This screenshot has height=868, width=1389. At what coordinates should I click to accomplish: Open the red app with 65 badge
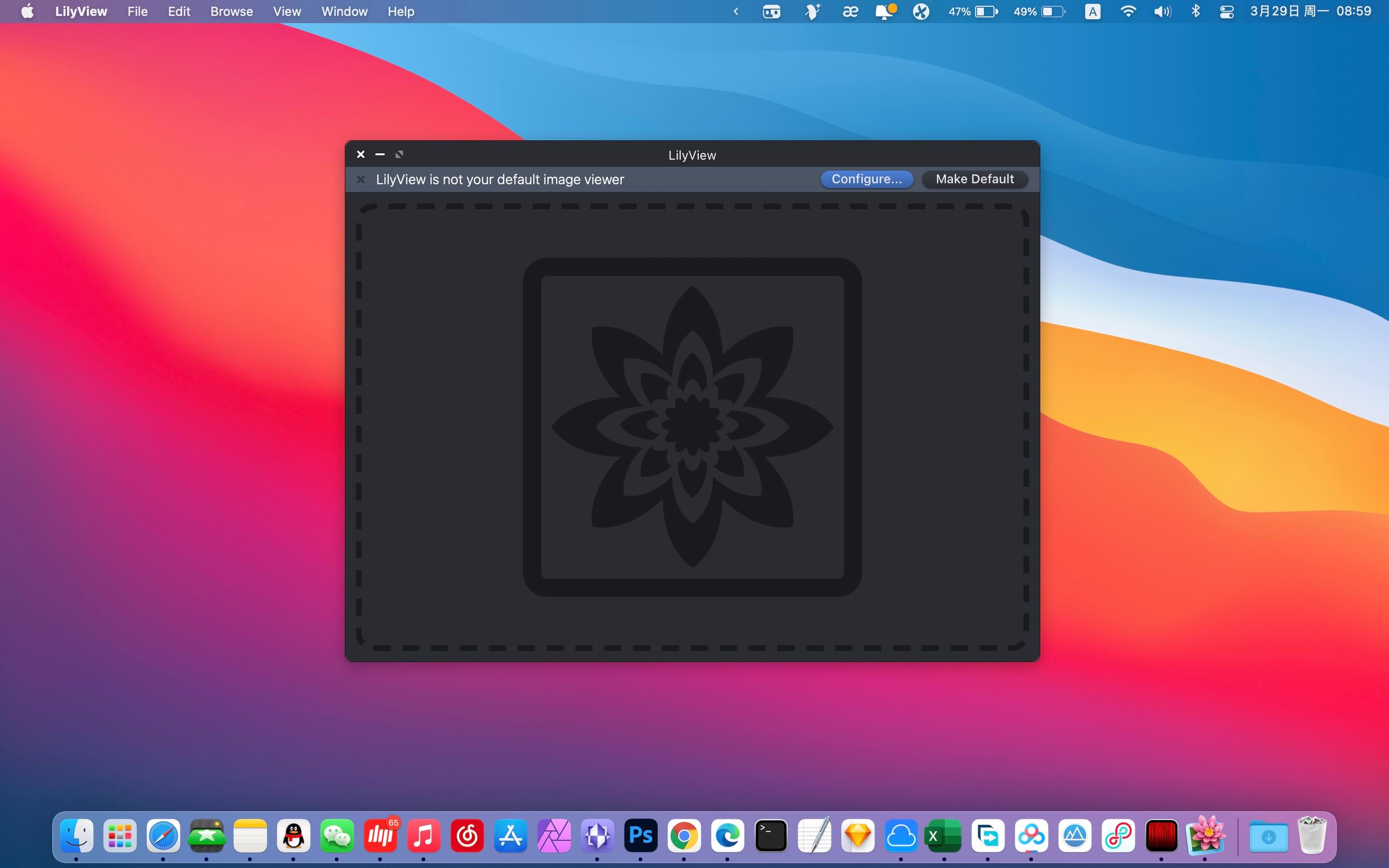381,836
